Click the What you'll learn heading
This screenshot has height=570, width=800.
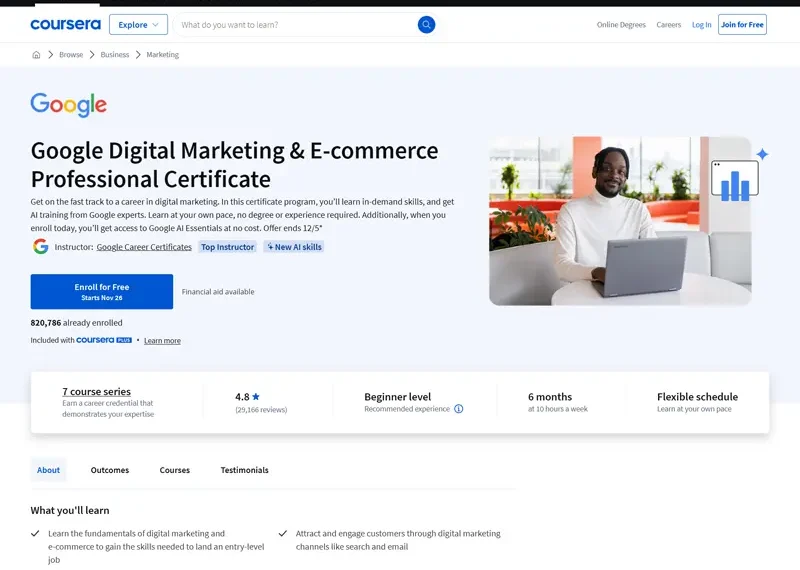70,510
